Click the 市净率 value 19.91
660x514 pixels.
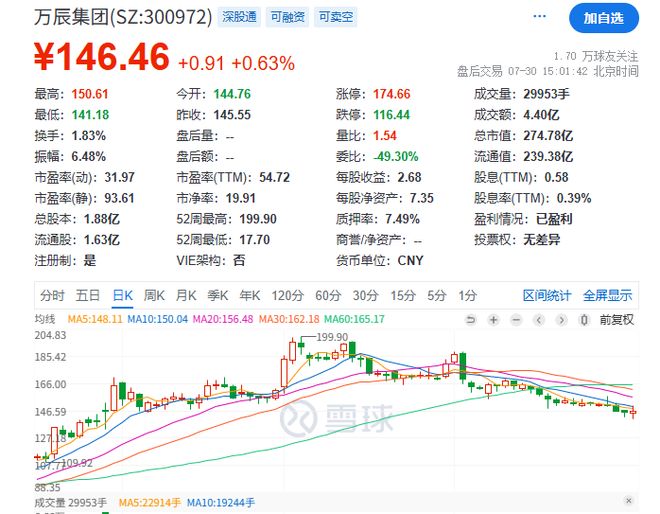click(240, 198)
